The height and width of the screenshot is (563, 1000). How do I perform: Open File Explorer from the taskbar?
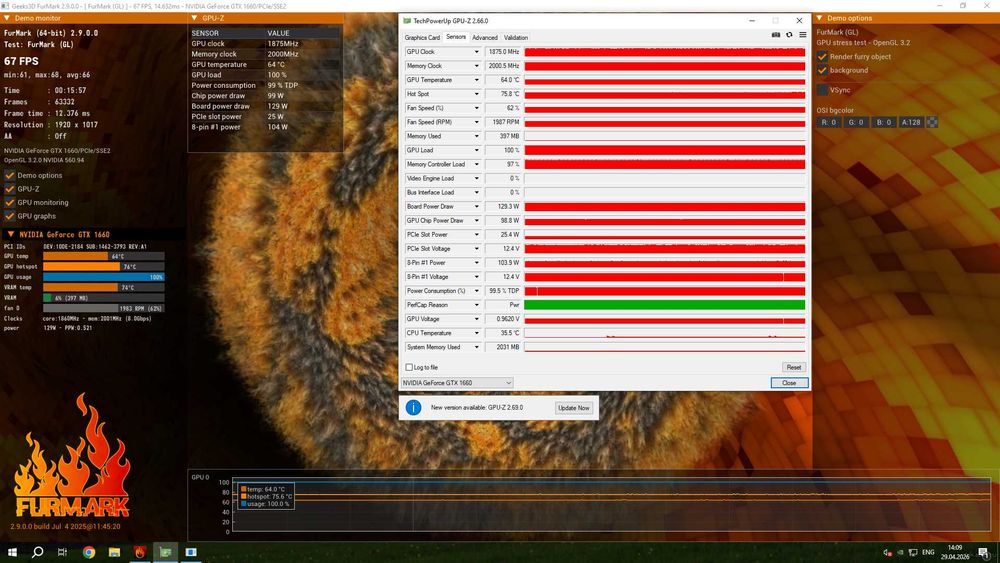[114, 552]
